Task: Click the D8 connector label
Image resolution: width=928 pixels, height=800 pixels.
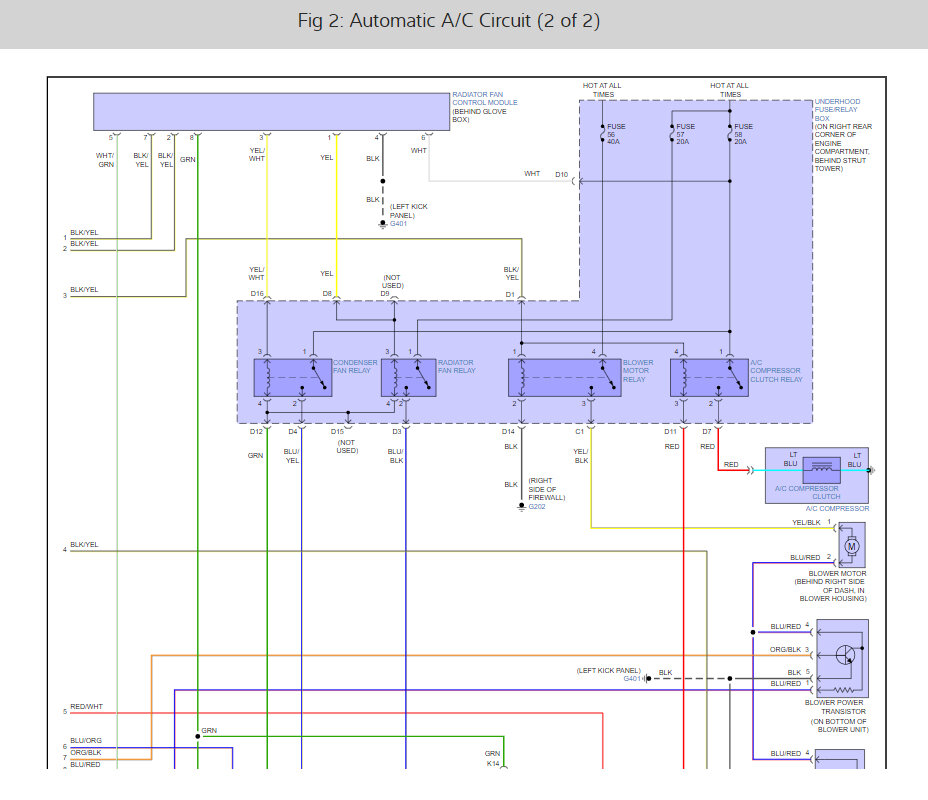Action: pos(327,293)
